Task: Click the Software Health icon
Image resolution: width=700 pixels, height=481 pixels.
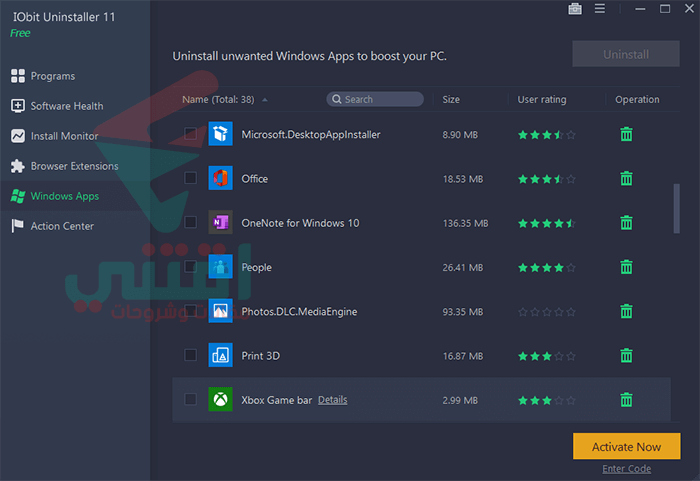Action: point(18,106)
